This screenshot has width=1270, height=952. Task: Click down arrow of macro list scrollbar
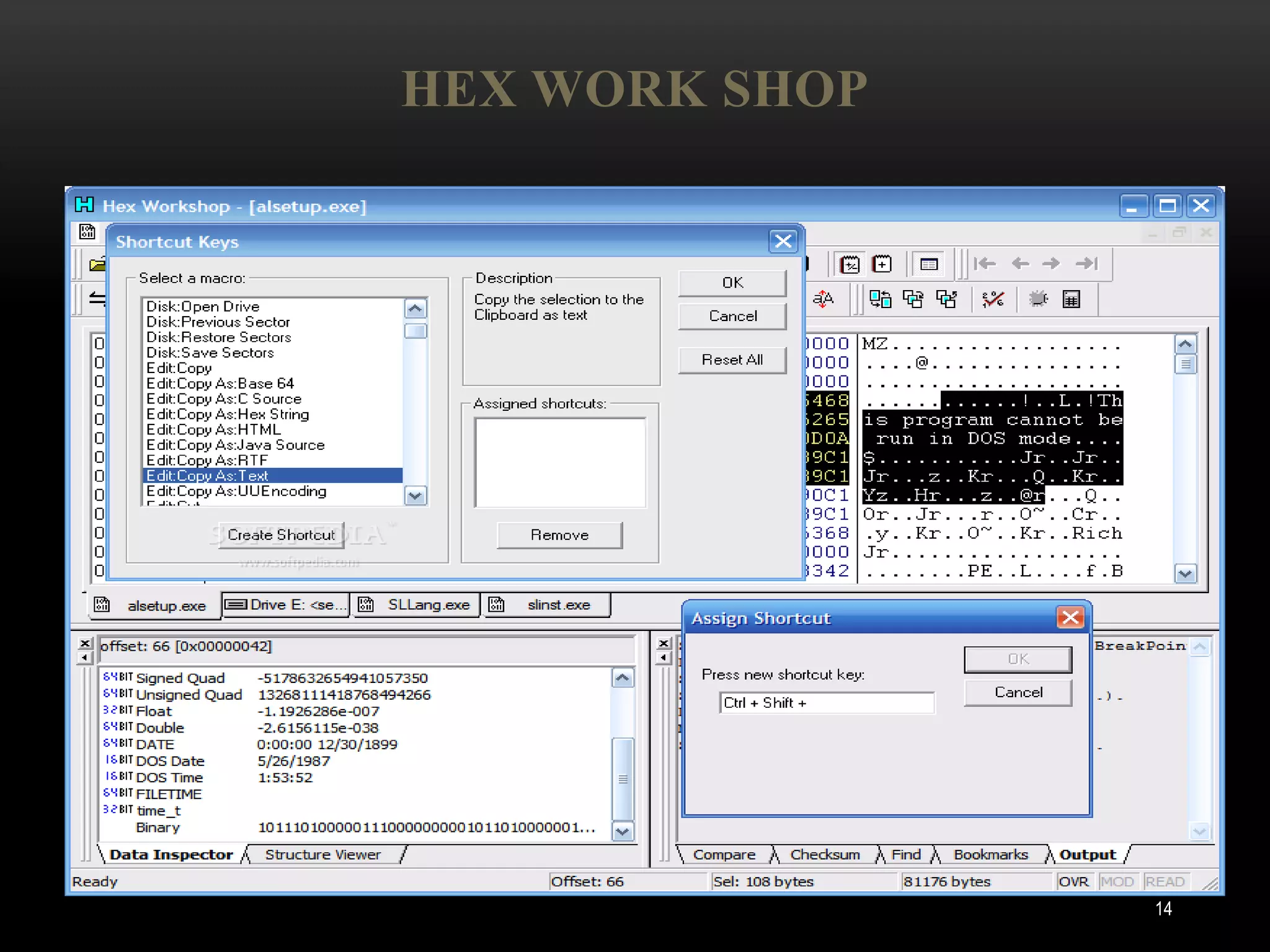pyautogui.click(x=415, y=496)
